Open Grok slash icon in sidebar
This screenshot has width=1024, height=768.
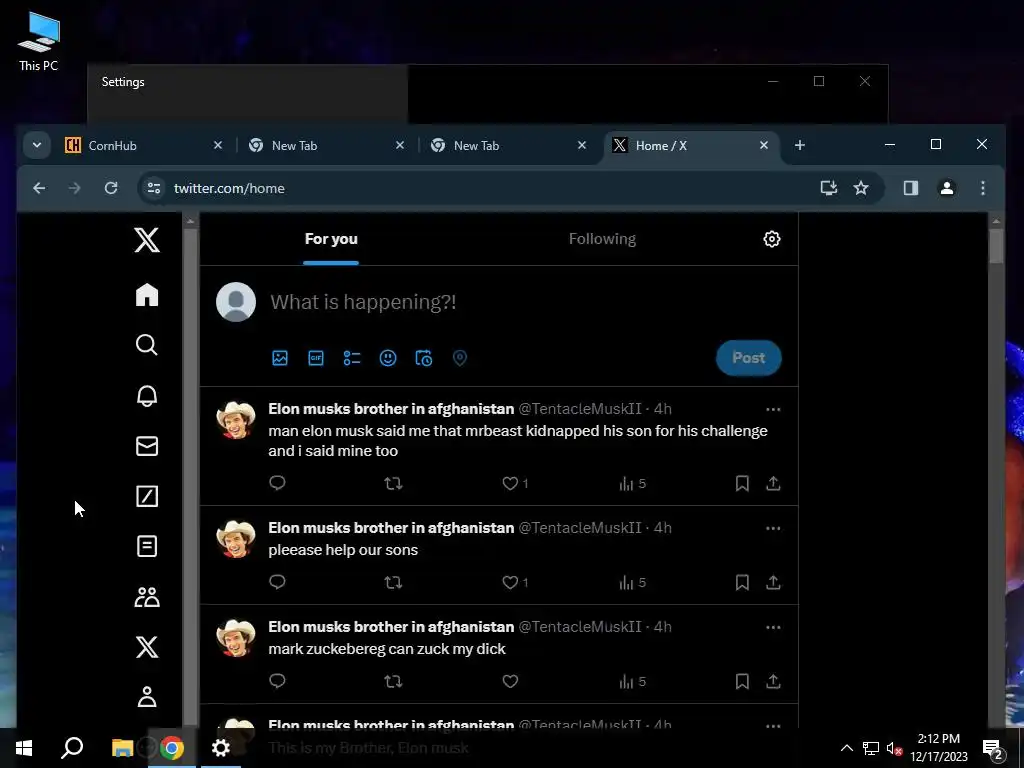[147, 496]
